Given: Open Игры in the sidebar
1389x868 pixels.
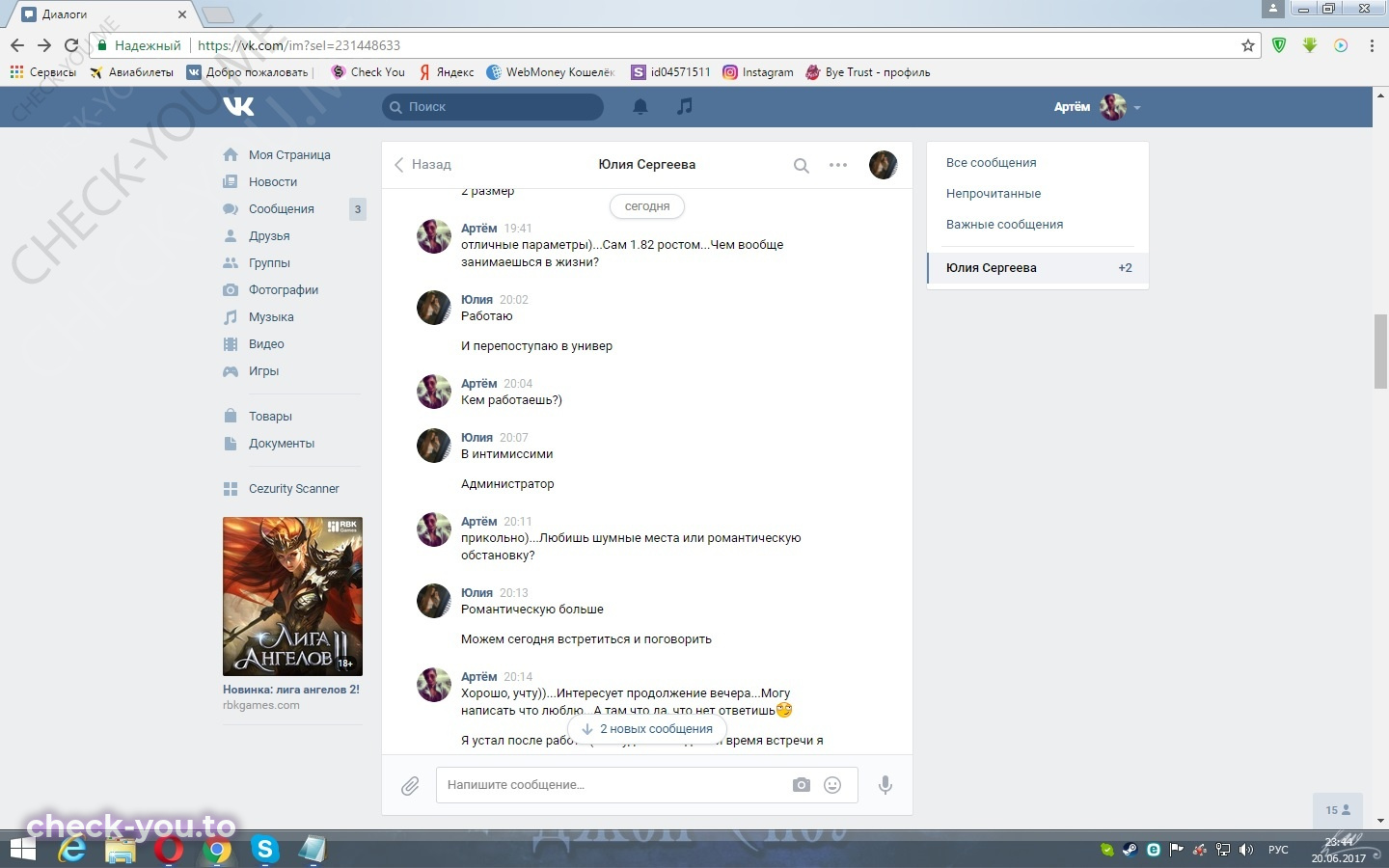Looking at the screenshot, I should 263,371.
